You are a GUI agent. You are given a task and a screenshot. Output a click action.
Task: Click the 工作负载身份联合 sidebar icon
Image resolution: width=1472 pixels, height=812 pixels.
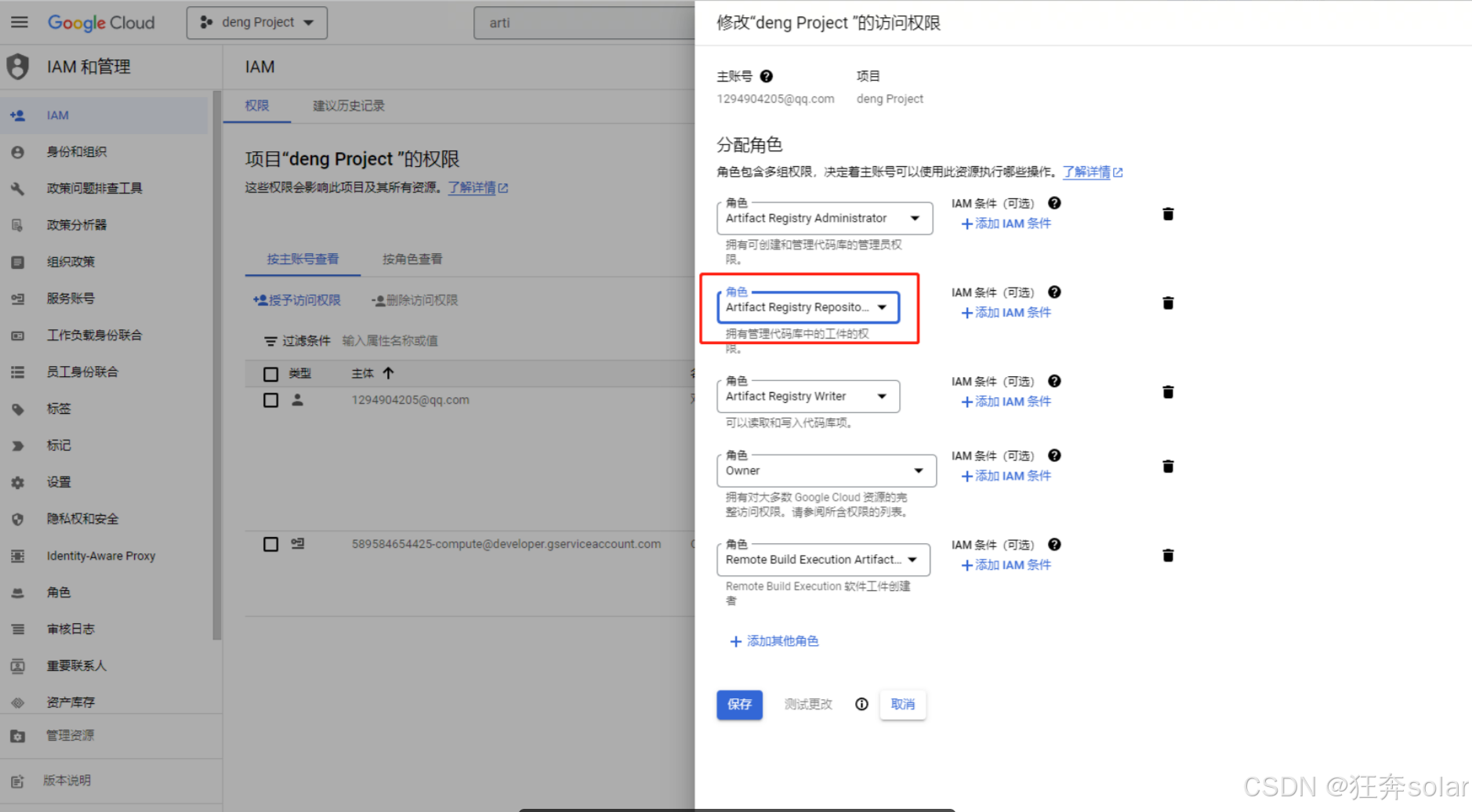[x=17, y=335]
